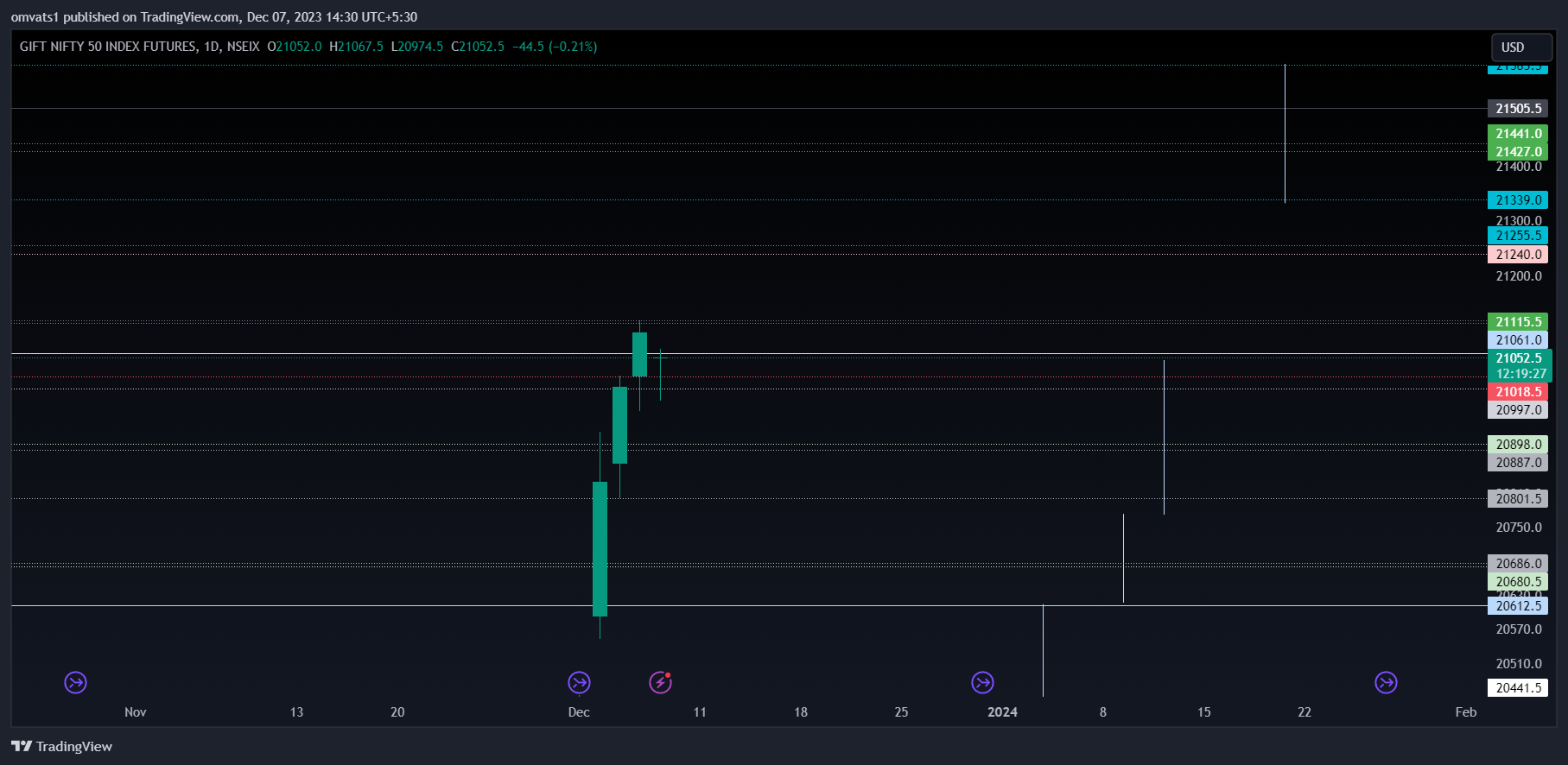This screenshot has width=1568, height=765.
Task: Click the 20887.0 price label
Action: tap(1518, 463)
